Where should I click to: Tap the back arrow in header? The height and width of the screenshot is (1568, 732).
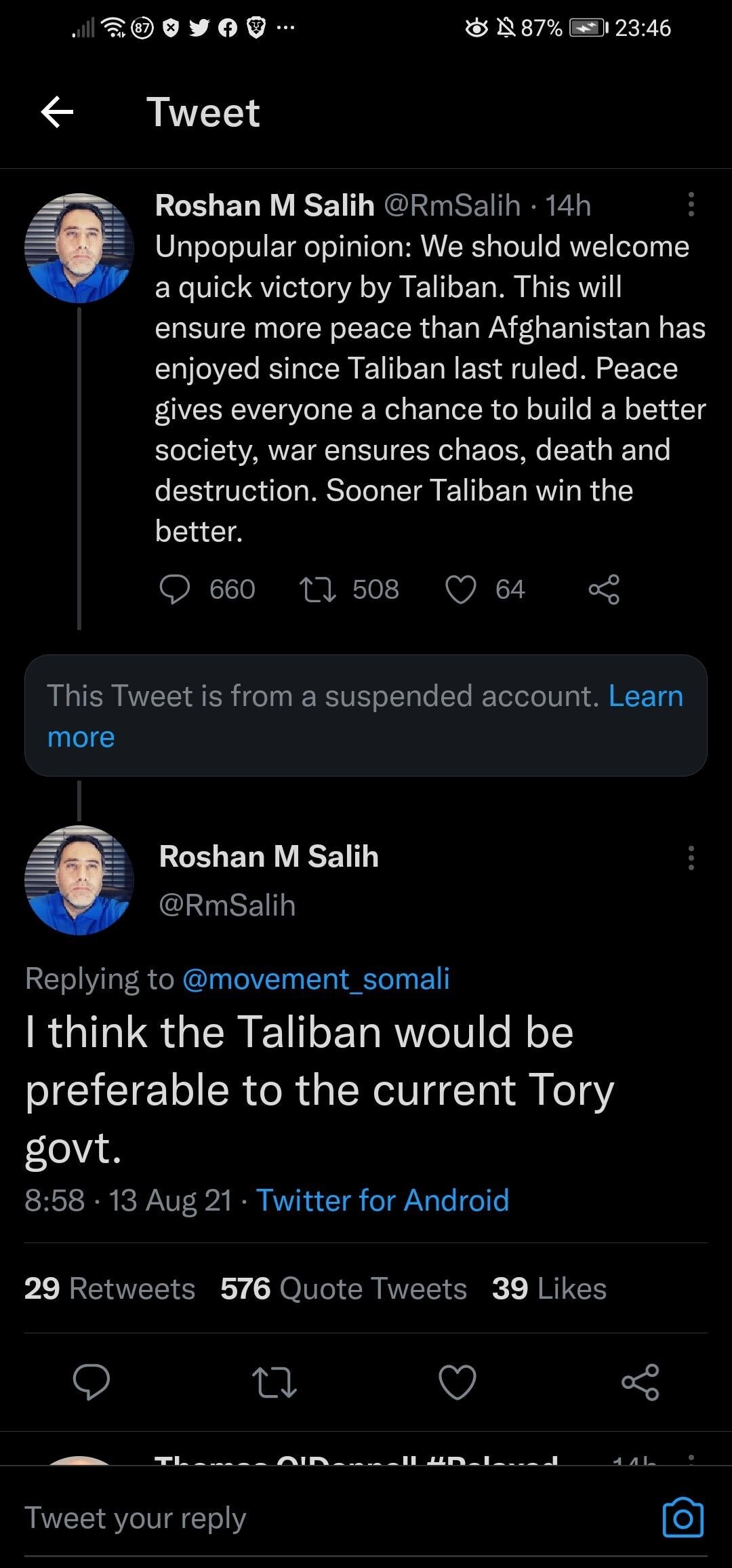[57, 112]
